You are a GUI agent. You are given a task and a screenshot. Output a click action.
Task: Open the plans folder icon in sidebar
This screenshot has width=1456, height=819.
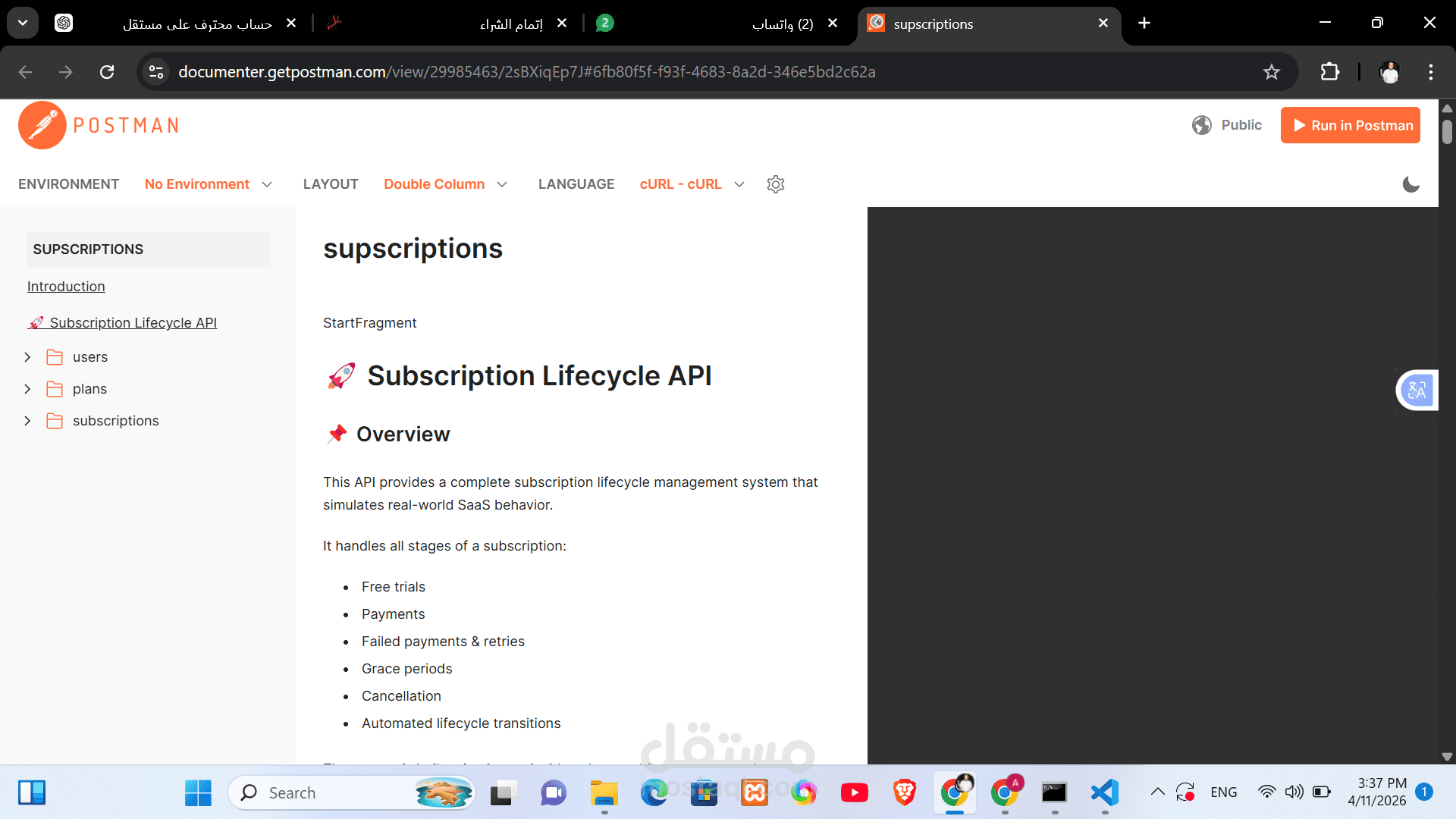click(x=55, y=388)
